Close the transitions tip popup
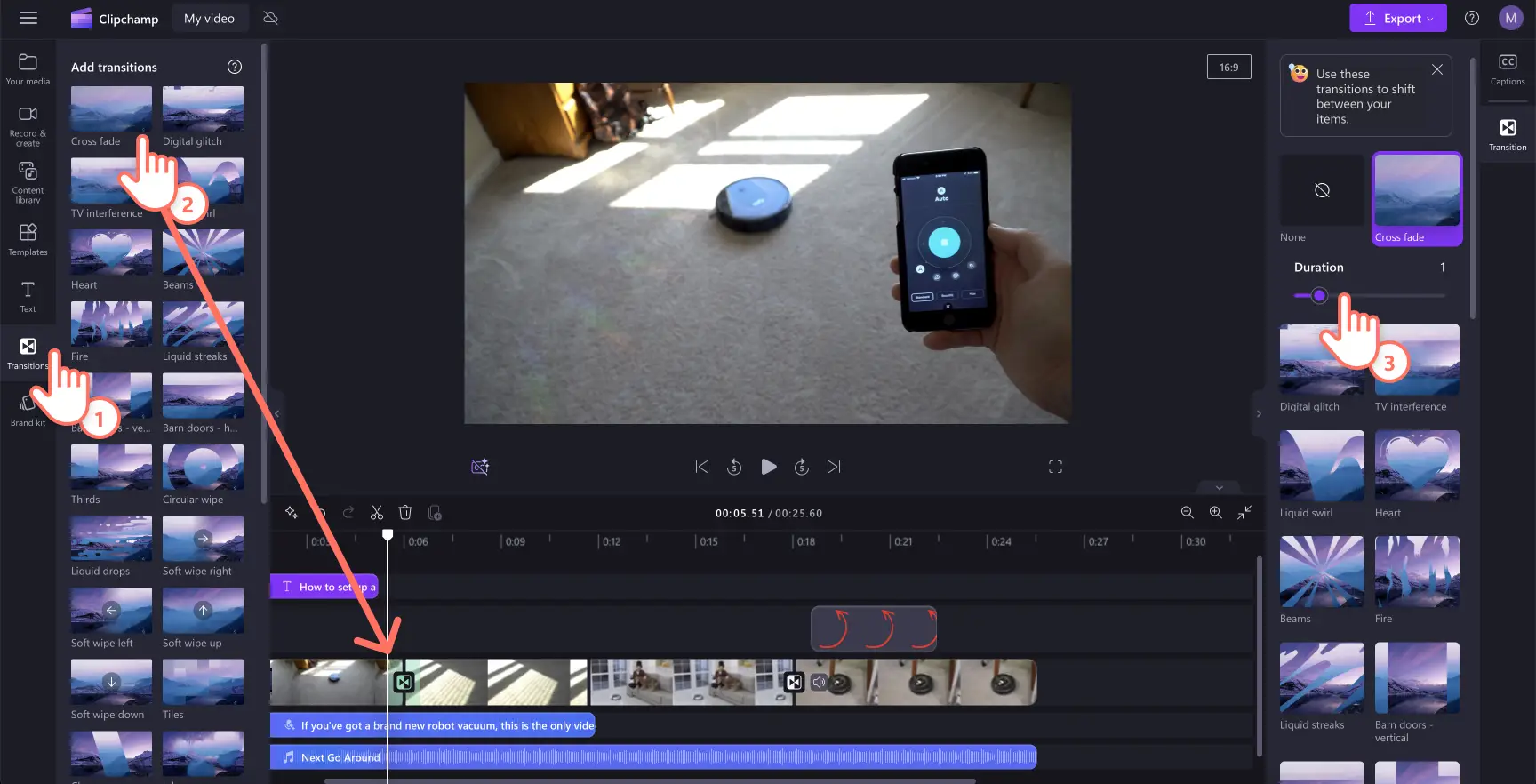 click(1436, 69)
